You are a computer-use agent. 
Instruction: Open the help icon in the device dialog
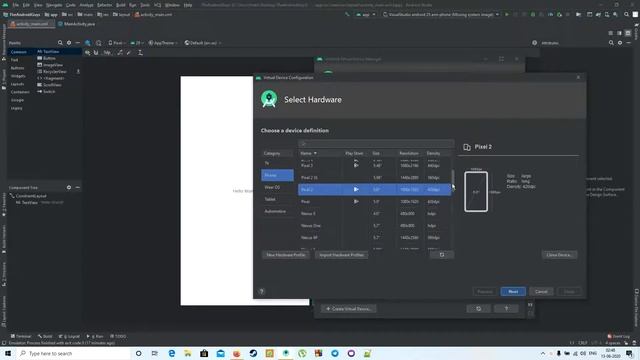262,291
